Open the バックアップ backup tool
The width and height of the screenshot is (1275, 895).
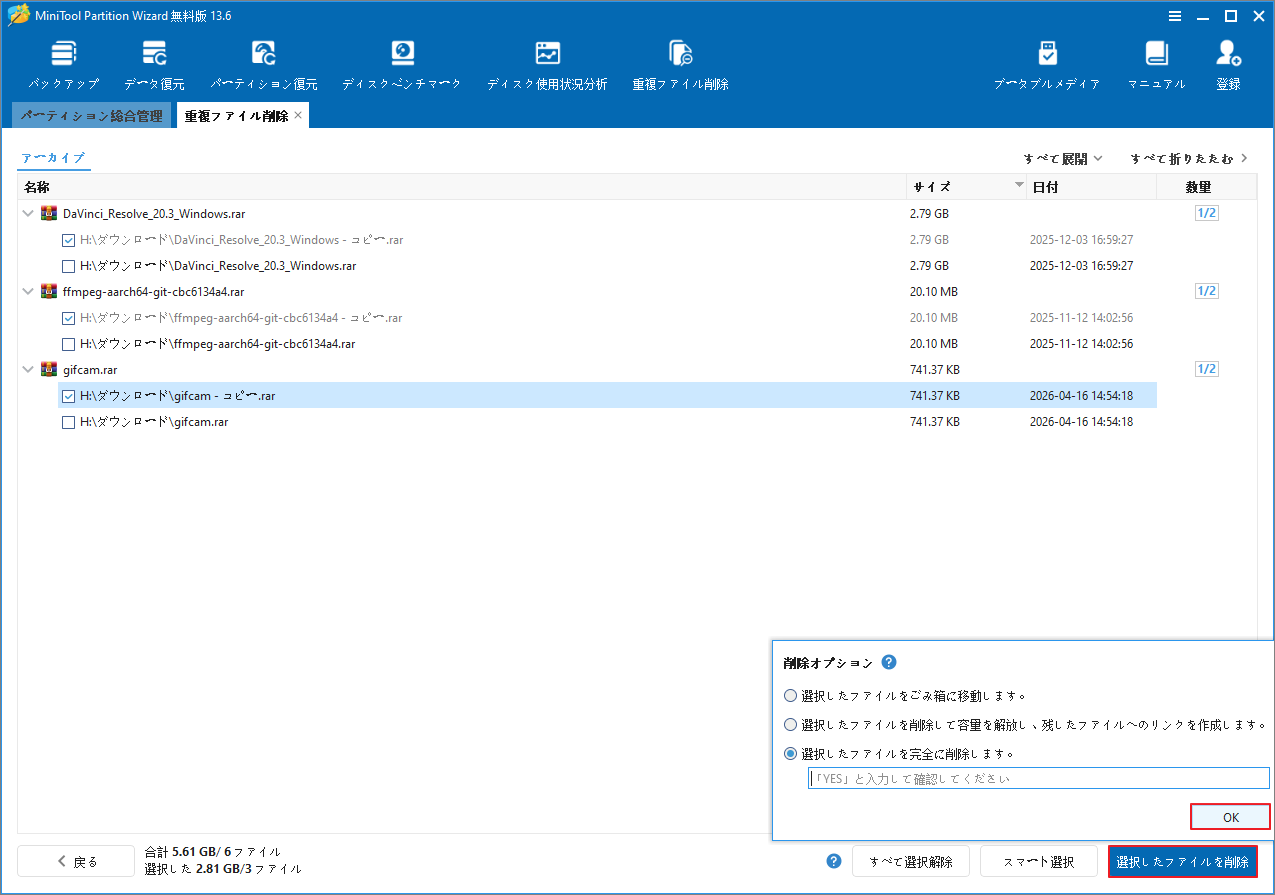[x=63, y=66]
